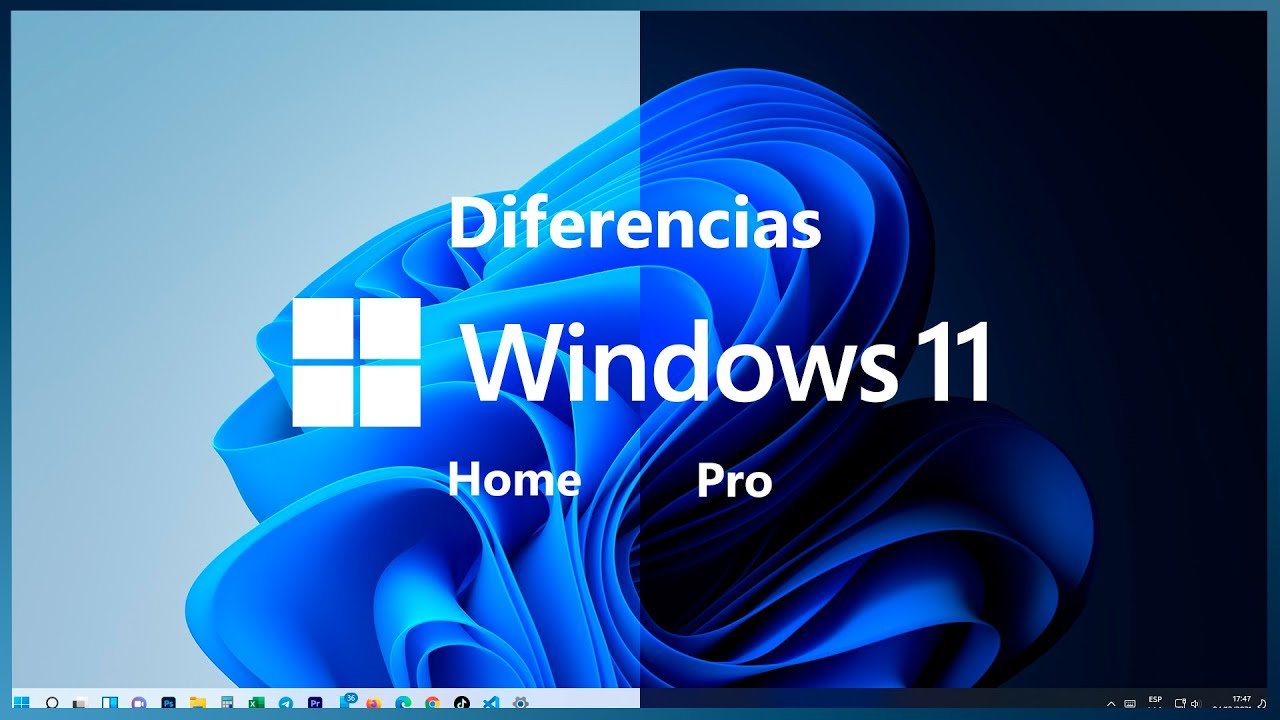Toggle night mode with the moon icon

[x=1262, y=703]
